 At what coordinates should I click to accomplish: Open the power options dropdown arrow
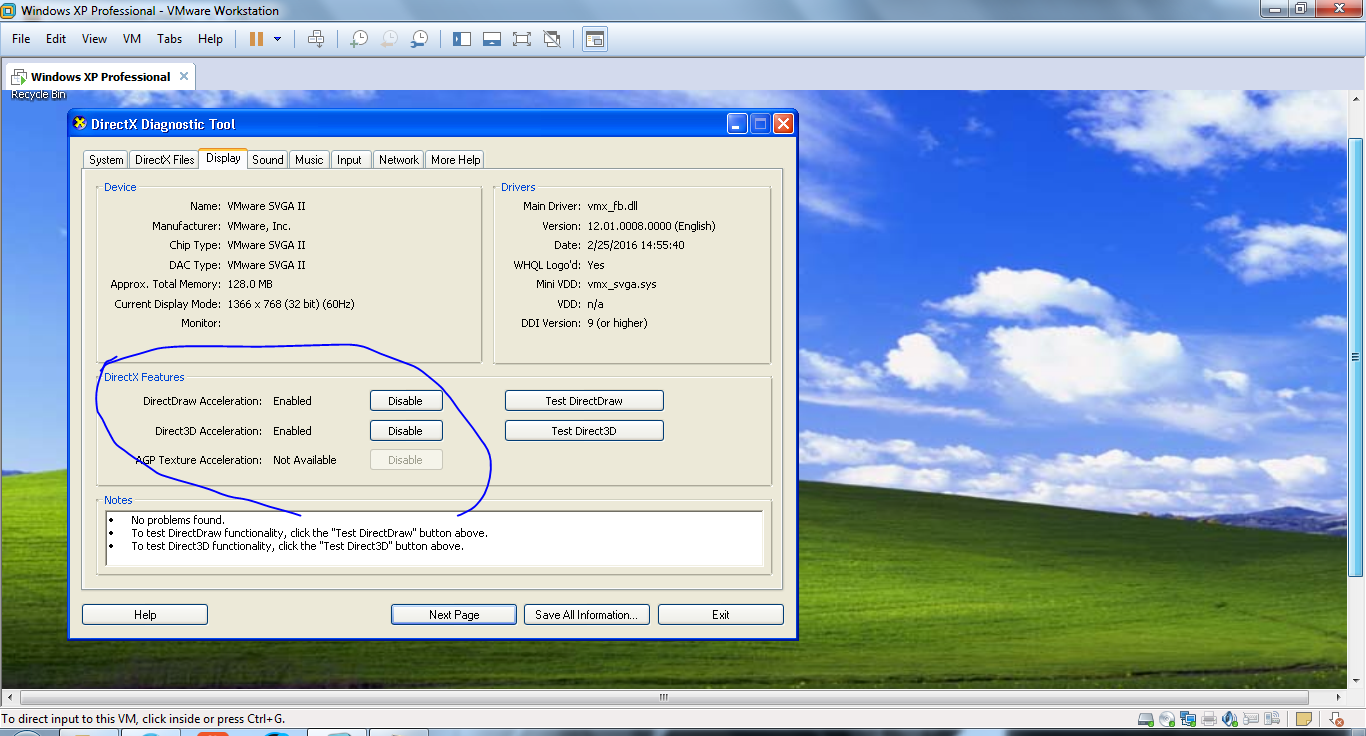click(x=277, y=39)
